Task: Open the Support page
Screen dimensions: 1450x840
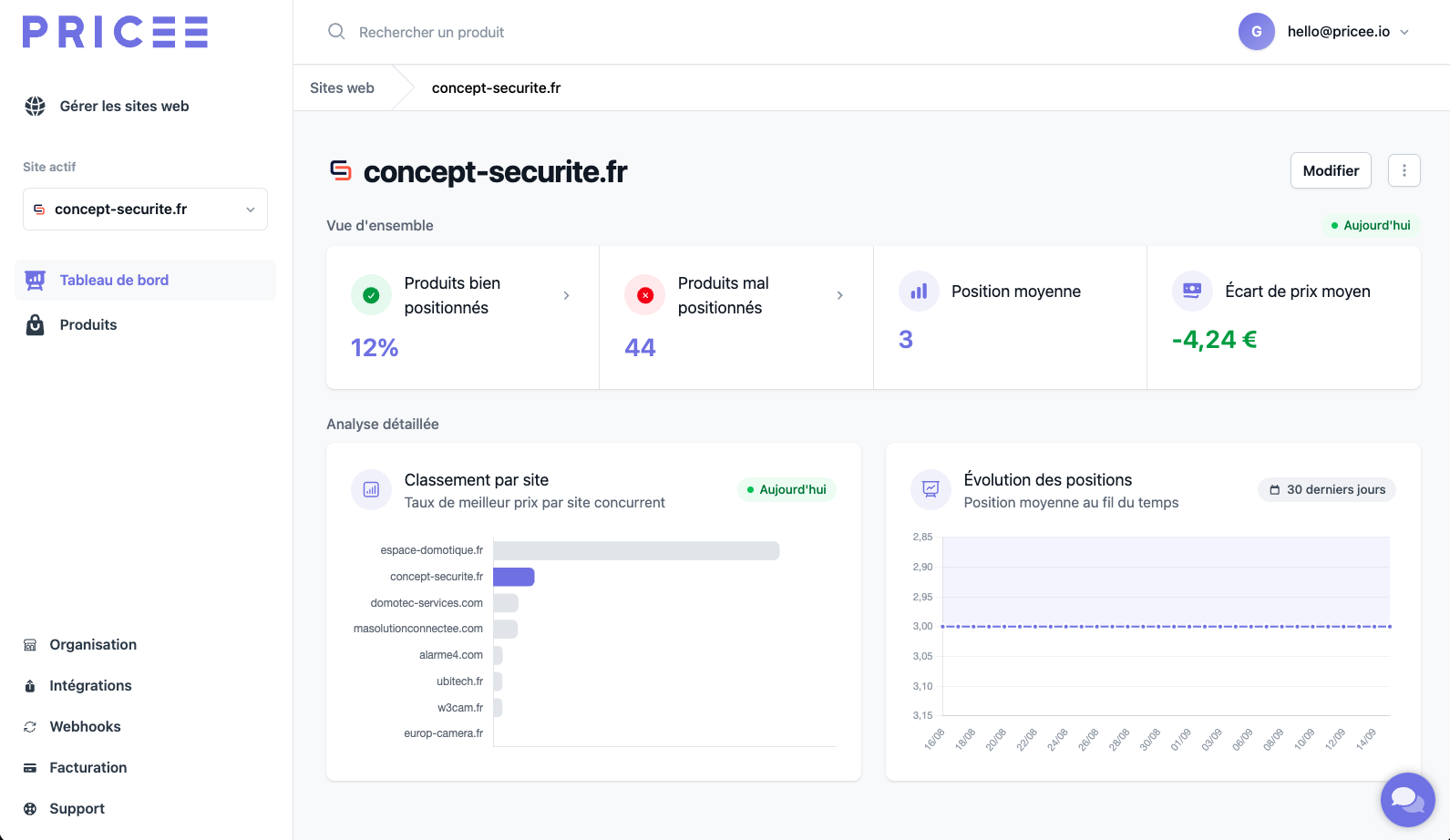Action: click(77, 809)
